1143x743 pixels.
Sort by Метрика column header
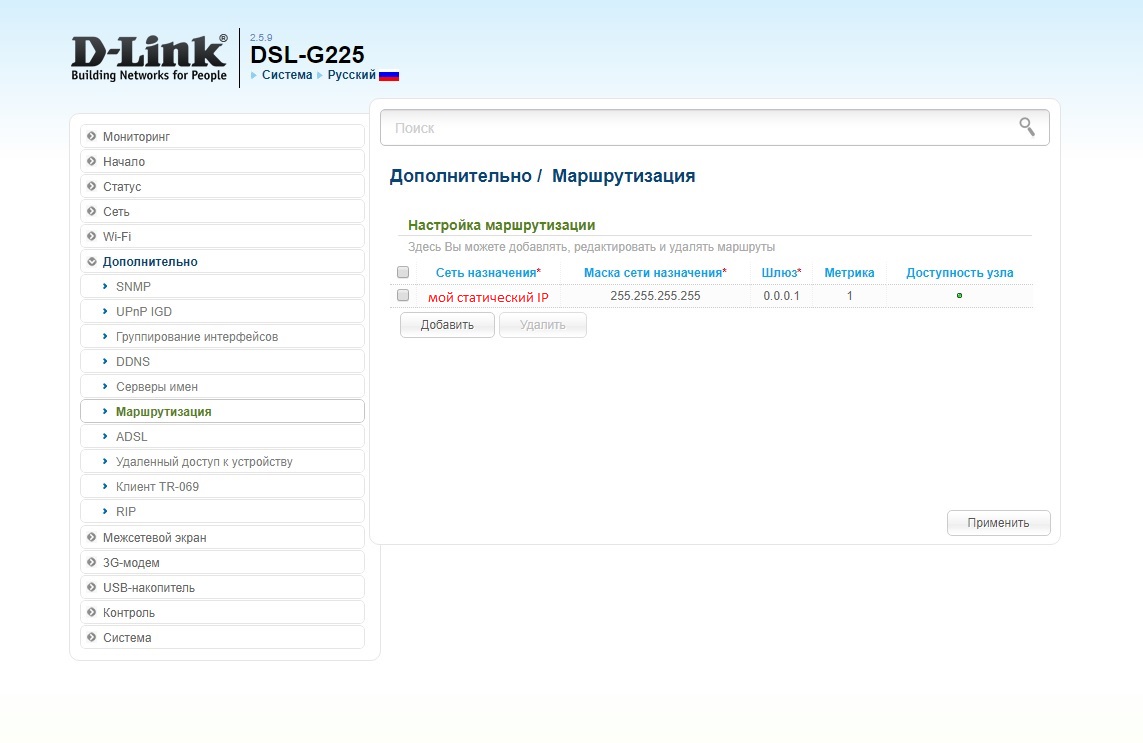pyautogui.click(x=849, y=273)
